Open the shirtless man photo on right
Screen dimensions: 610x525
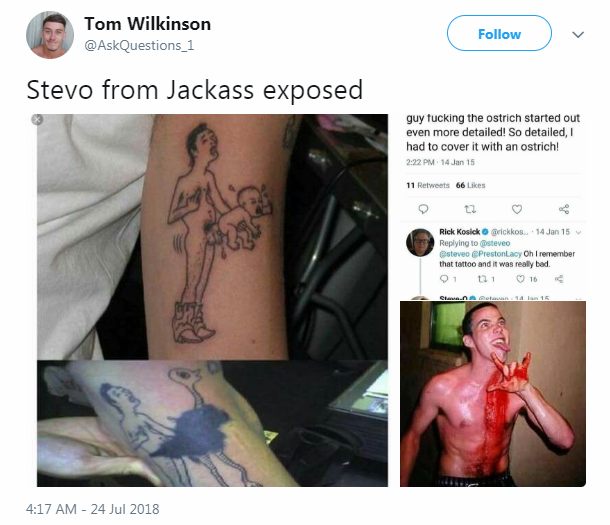[x=493, y=394]
